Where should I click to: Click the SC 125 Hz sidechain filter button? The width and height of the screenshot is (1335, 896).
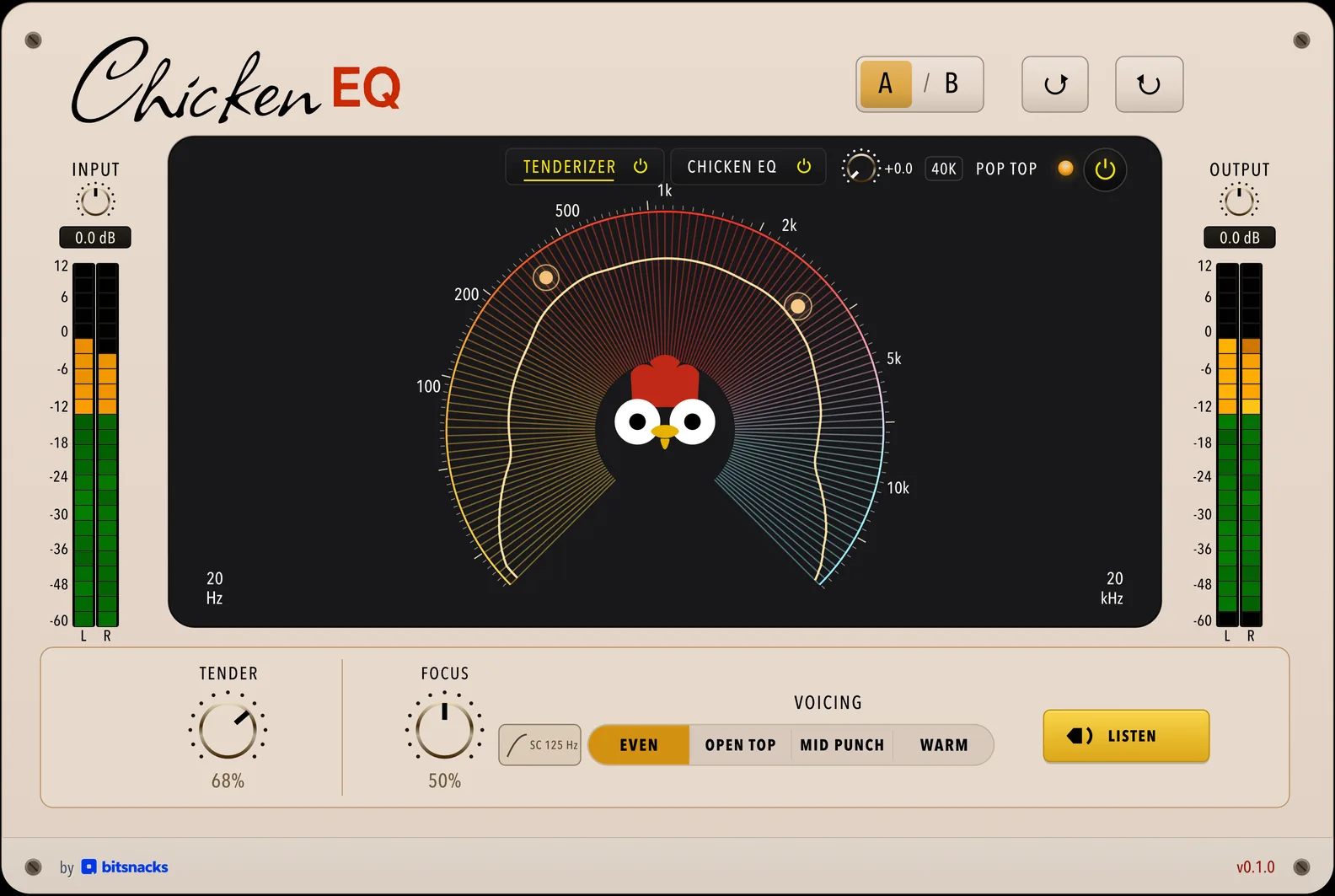point(539,745)
